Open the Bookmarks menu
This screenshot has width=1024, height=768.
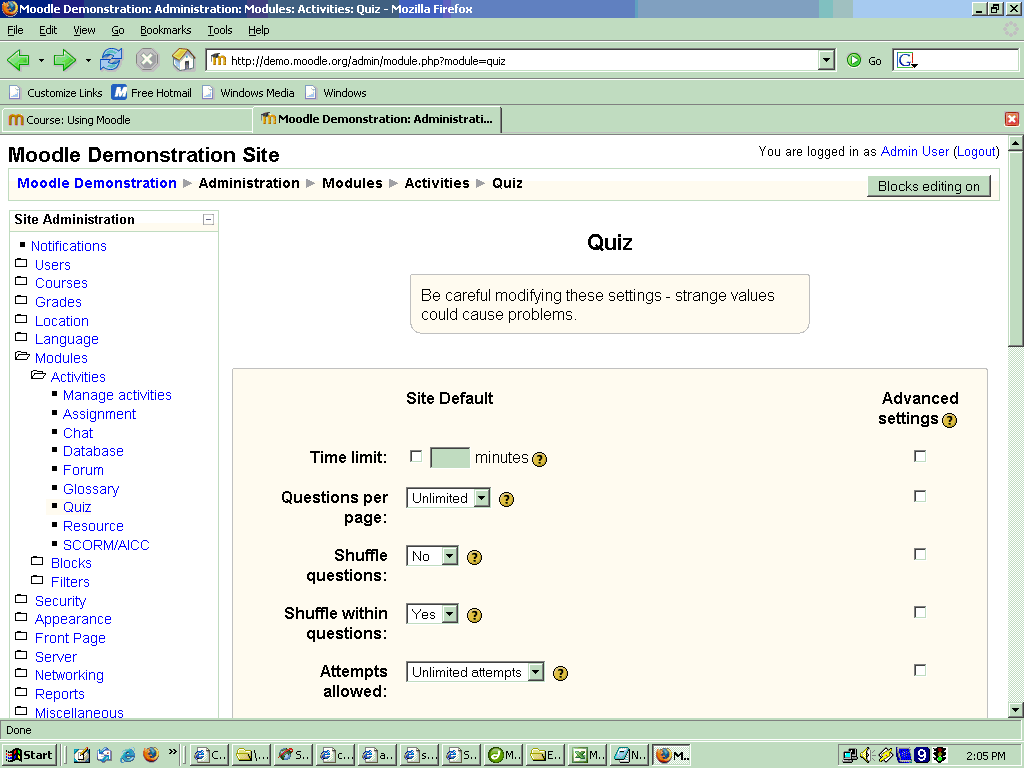(x=166, y=30)
